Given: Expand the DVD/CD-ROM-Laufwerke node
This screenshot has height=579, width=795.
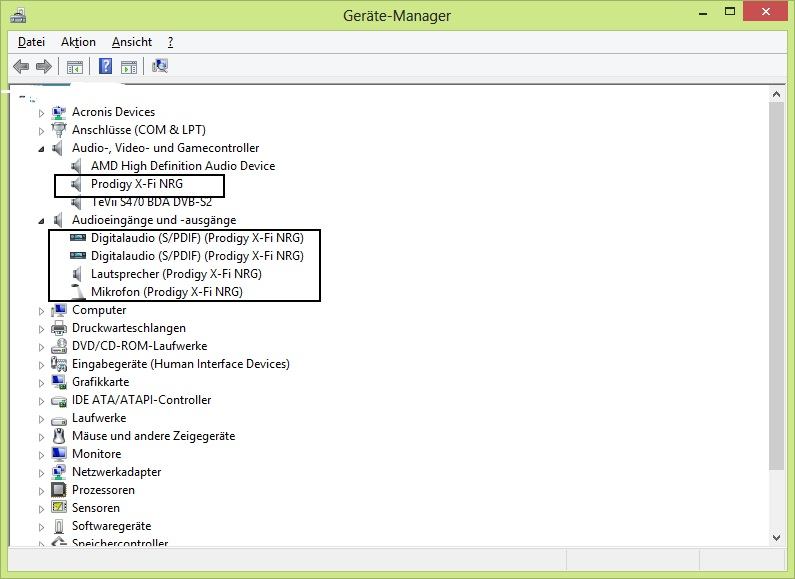Looking at the screenshot, I should (42, 347).
